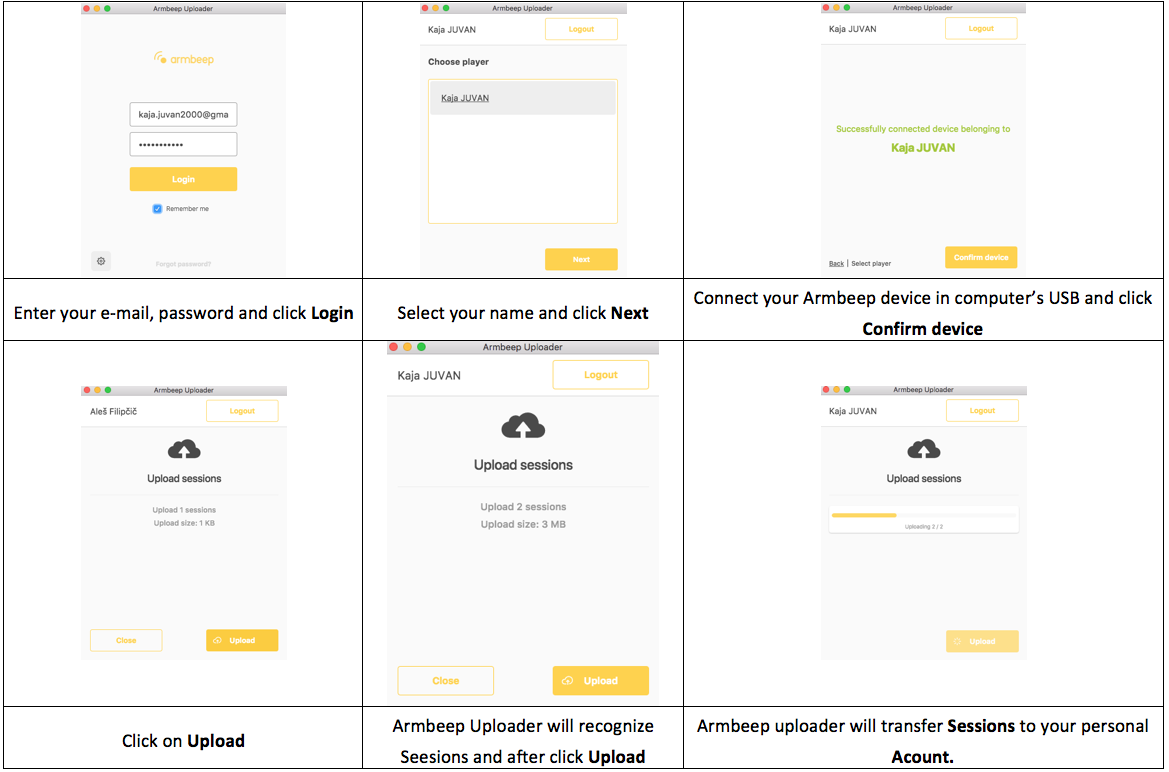Focus the email field with kaja.juvan2000
The height and width of the screenshot is (772, 1169).
183,114
